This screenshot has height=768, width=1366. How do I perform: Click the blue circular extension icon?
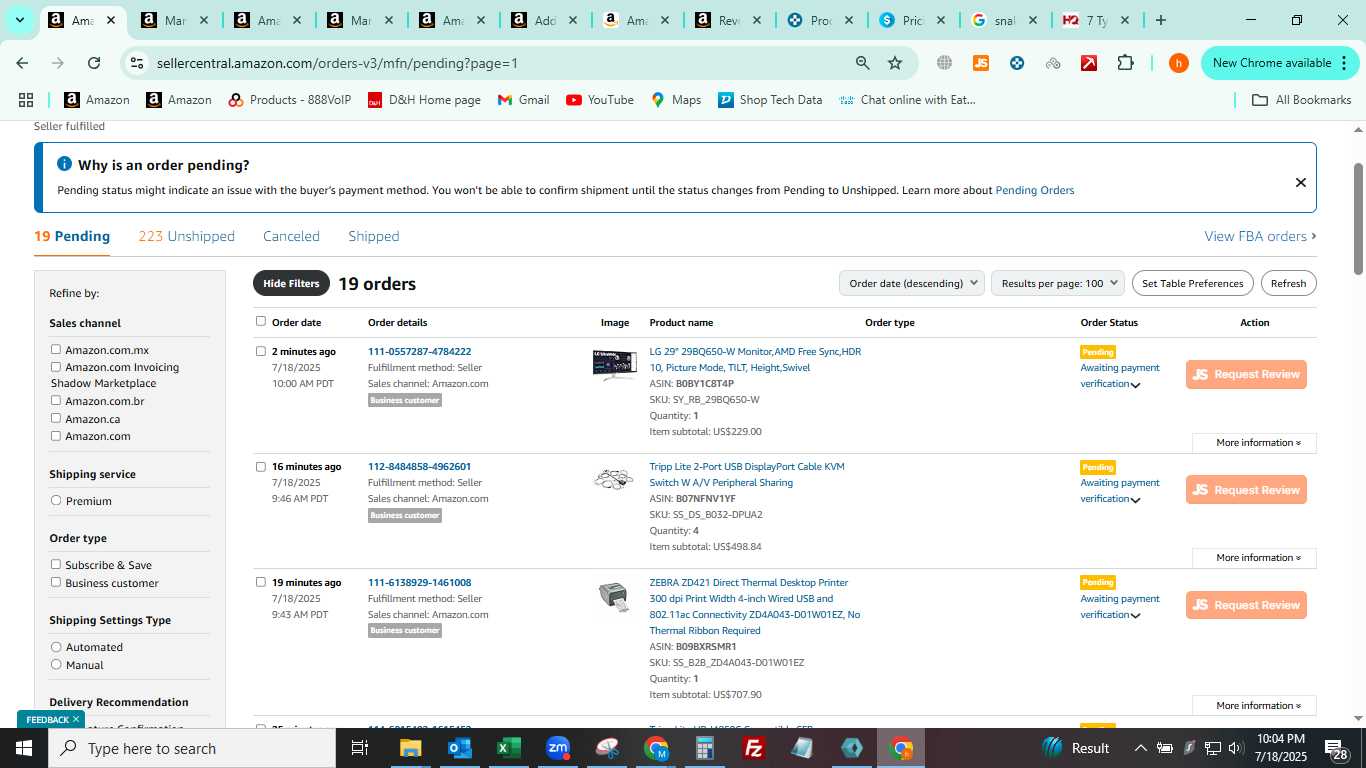(x=1017, y=63)
